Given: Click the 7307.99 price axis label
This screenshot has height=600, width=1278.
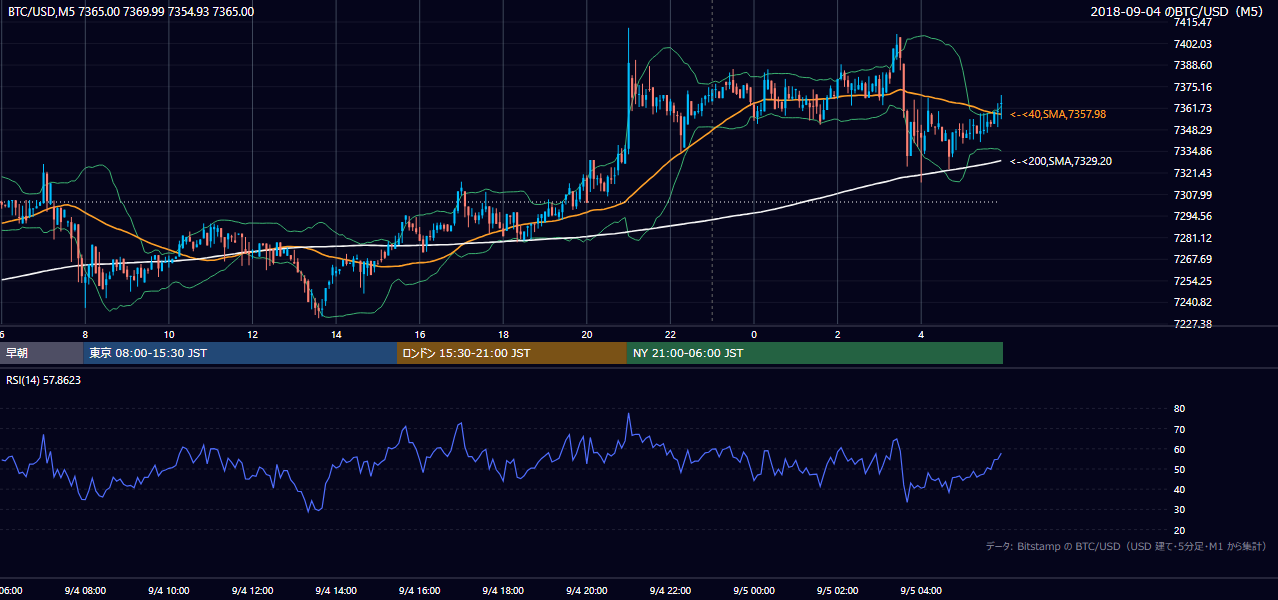Looking at the screenshot, I should (1193, 195).
